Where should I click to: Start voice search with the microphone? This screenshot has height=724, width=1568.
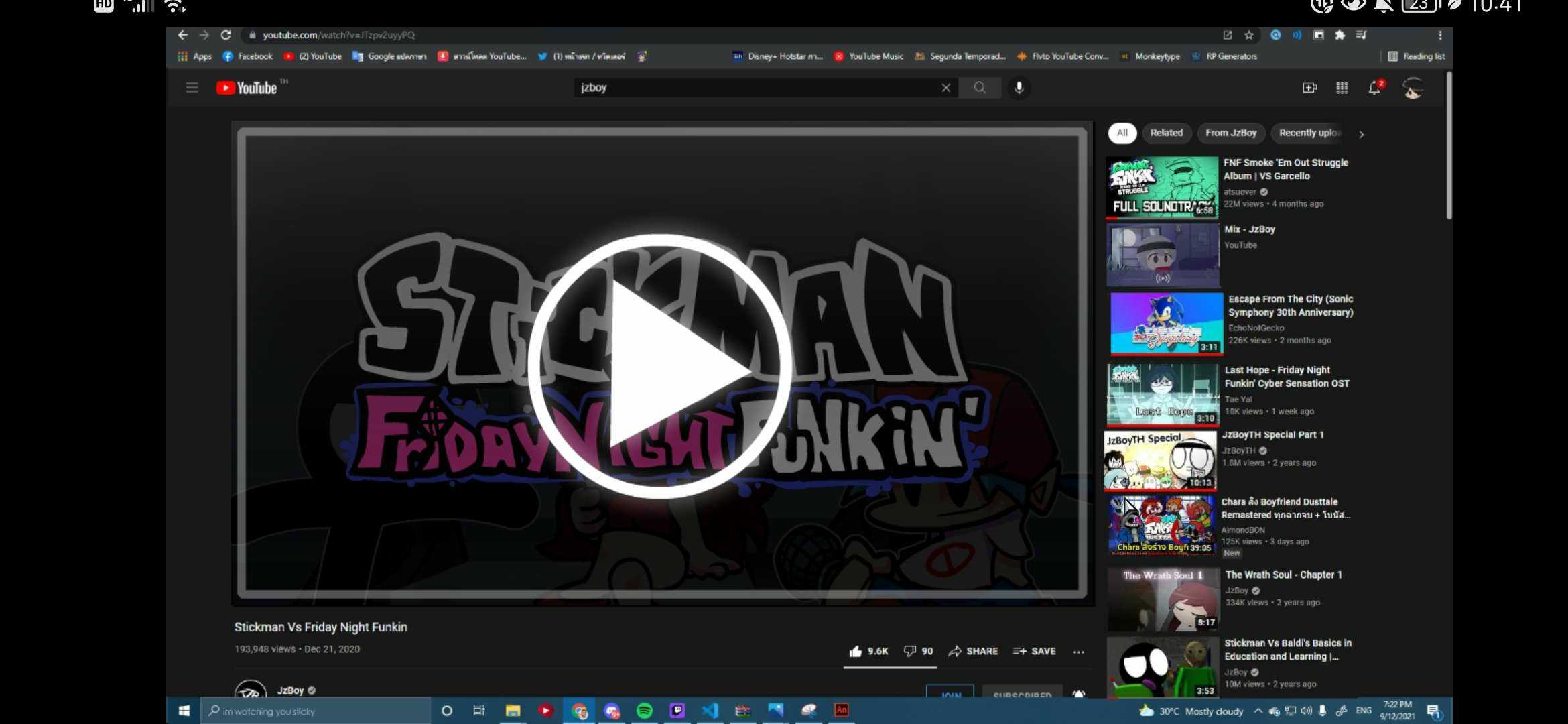pos(1019,88)
